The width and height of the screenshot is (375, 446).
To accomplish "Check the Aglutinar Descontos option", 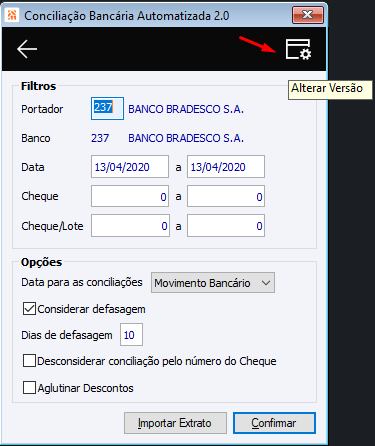I will [29, 388].
